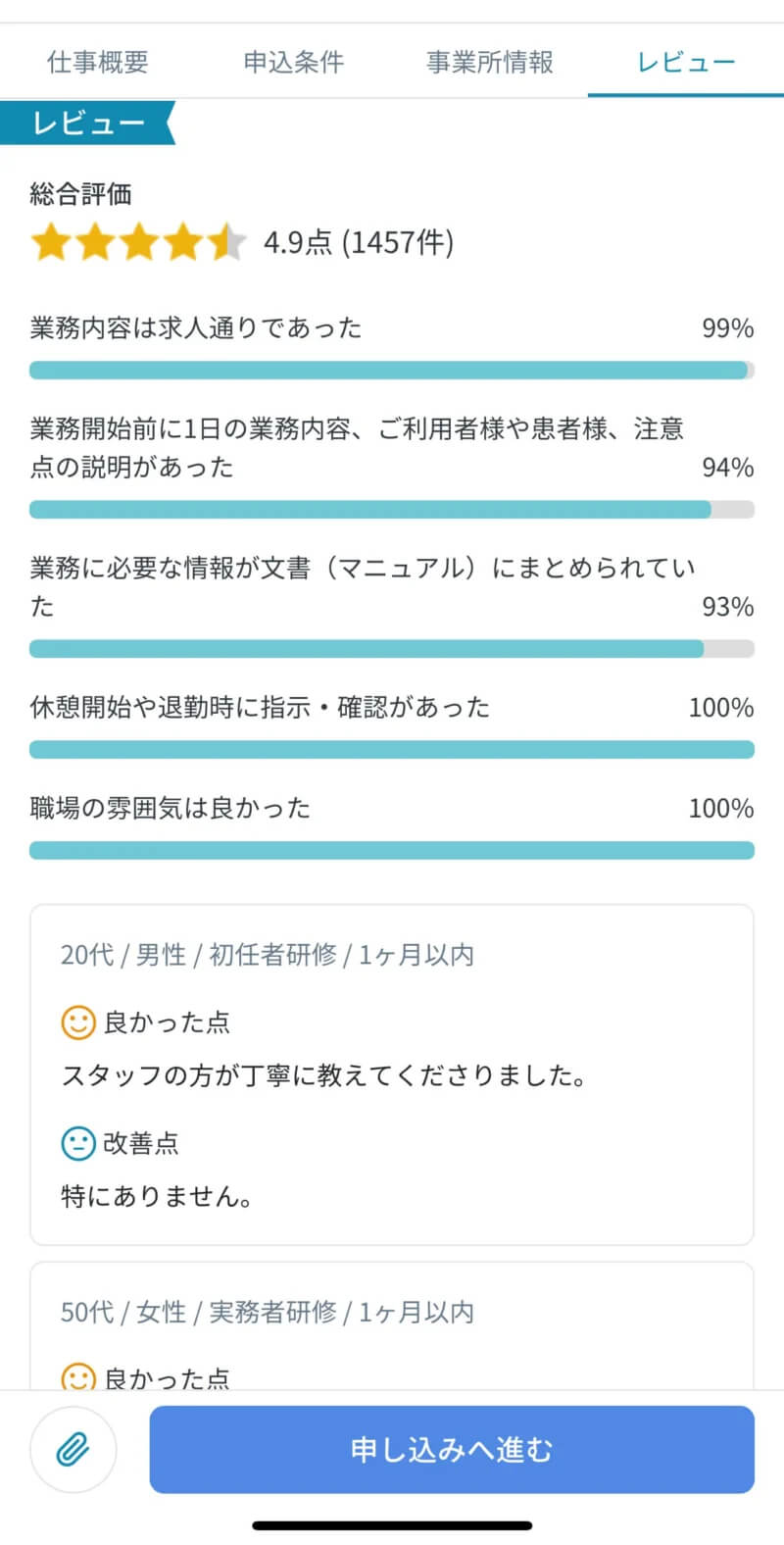This screenshot has height=1545, width=784.
Task: Tap the paperclip attachment icon
Action: (x=73, y=1449)
